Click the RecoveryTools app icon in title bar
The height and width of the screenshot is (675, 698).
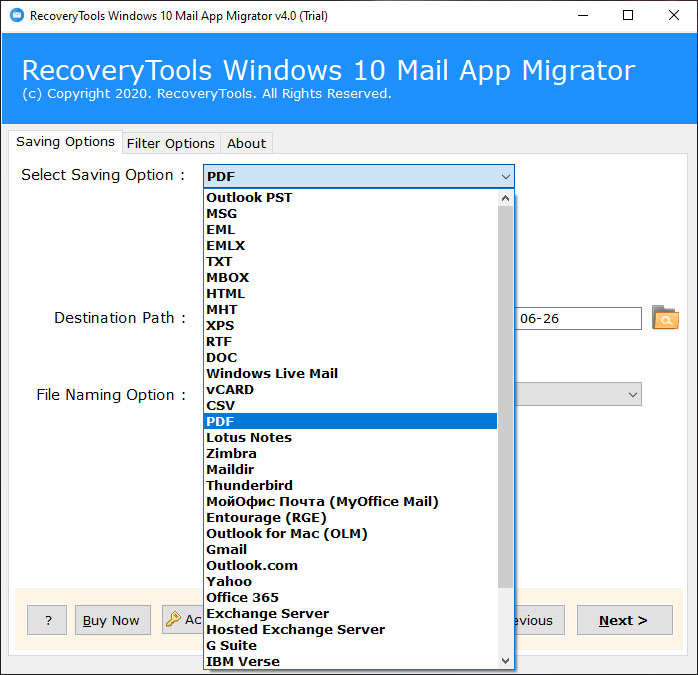(x=17, y=16)
